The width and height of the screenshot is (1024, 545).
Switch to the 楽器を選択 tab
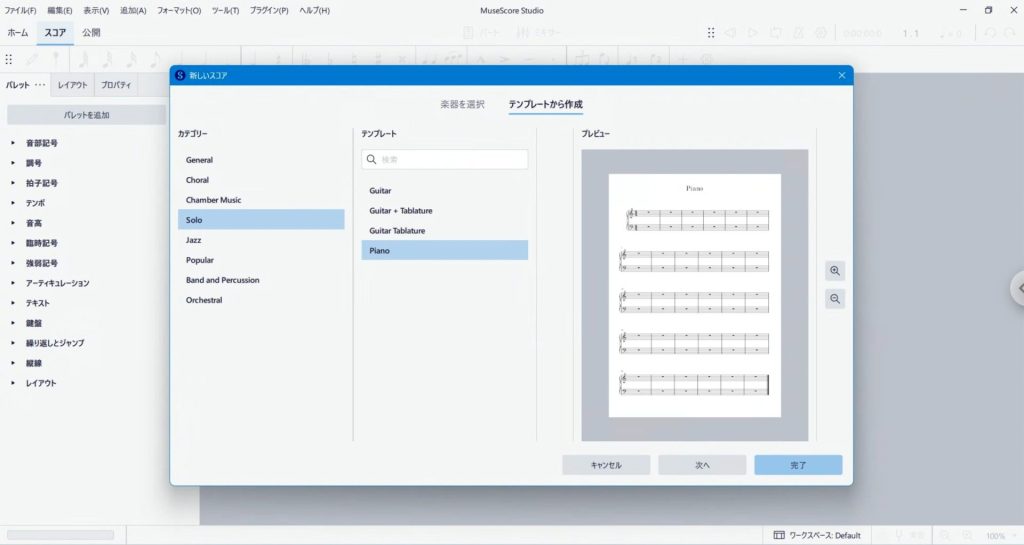[x=462, y=104]
